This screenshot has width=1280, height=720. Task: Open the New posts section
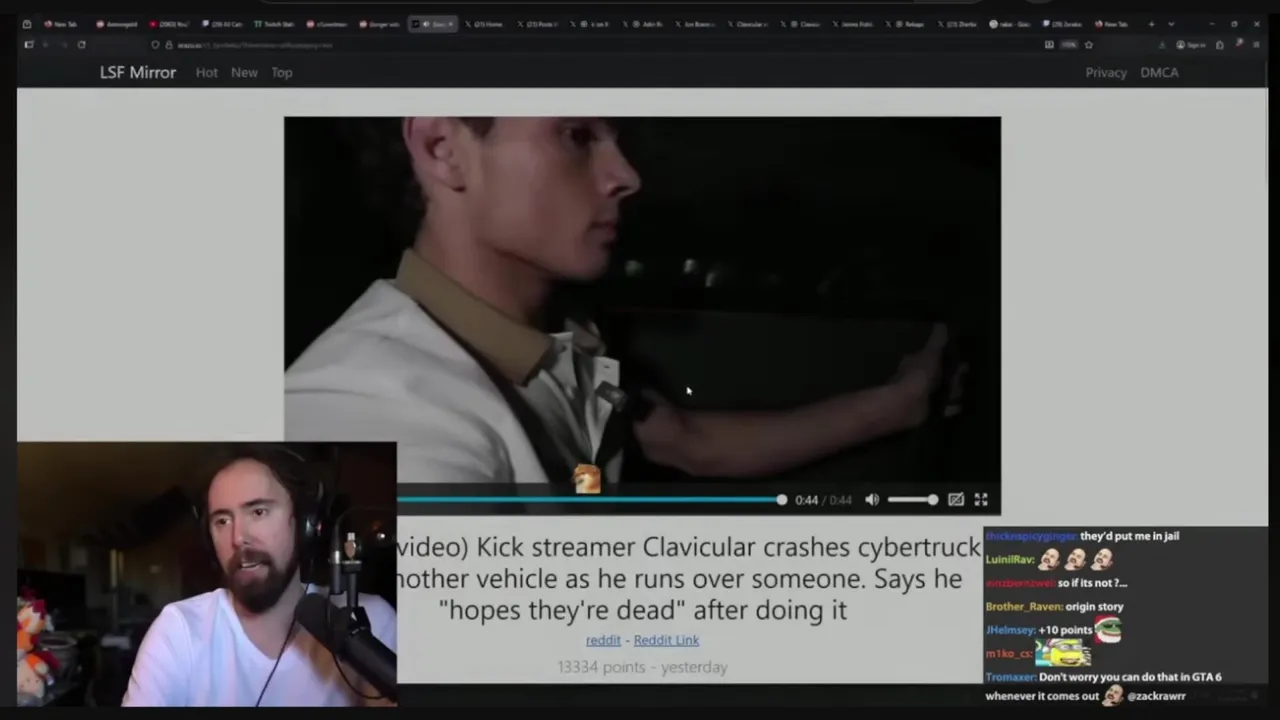tap(244, 72)
